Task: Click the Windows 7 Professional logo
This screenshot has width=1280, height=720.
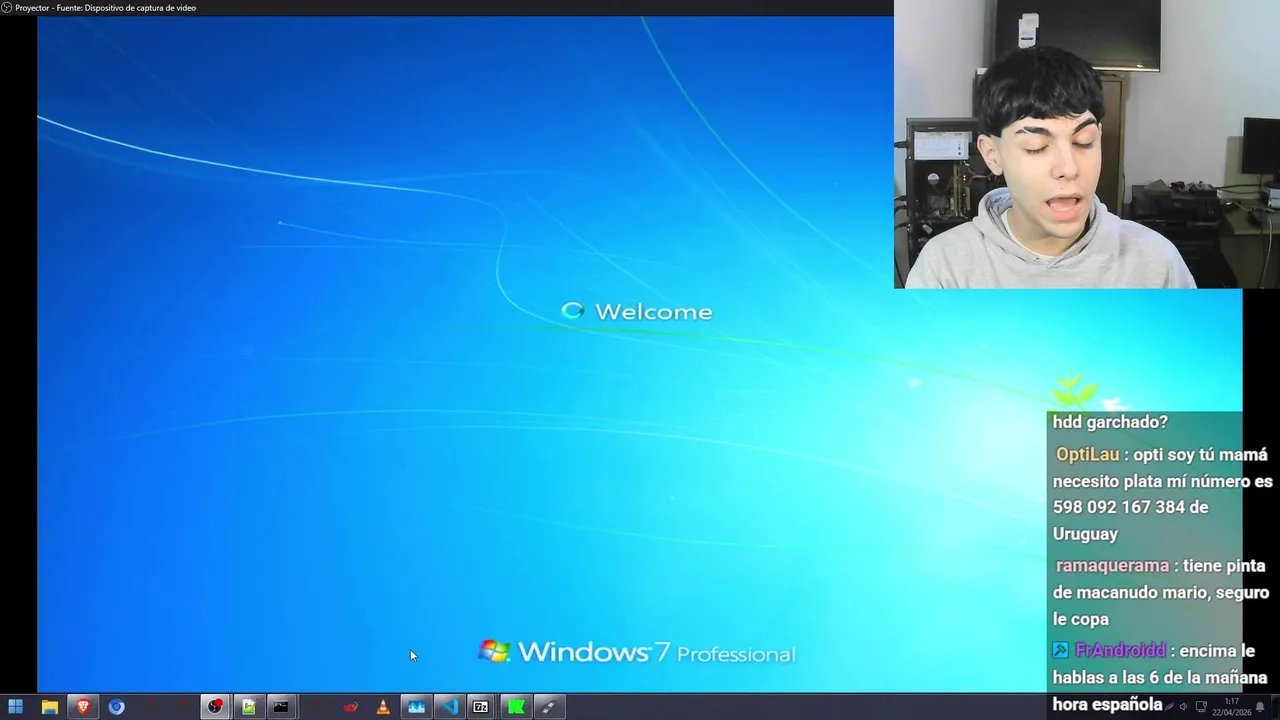Action: [x=637, y=653]
